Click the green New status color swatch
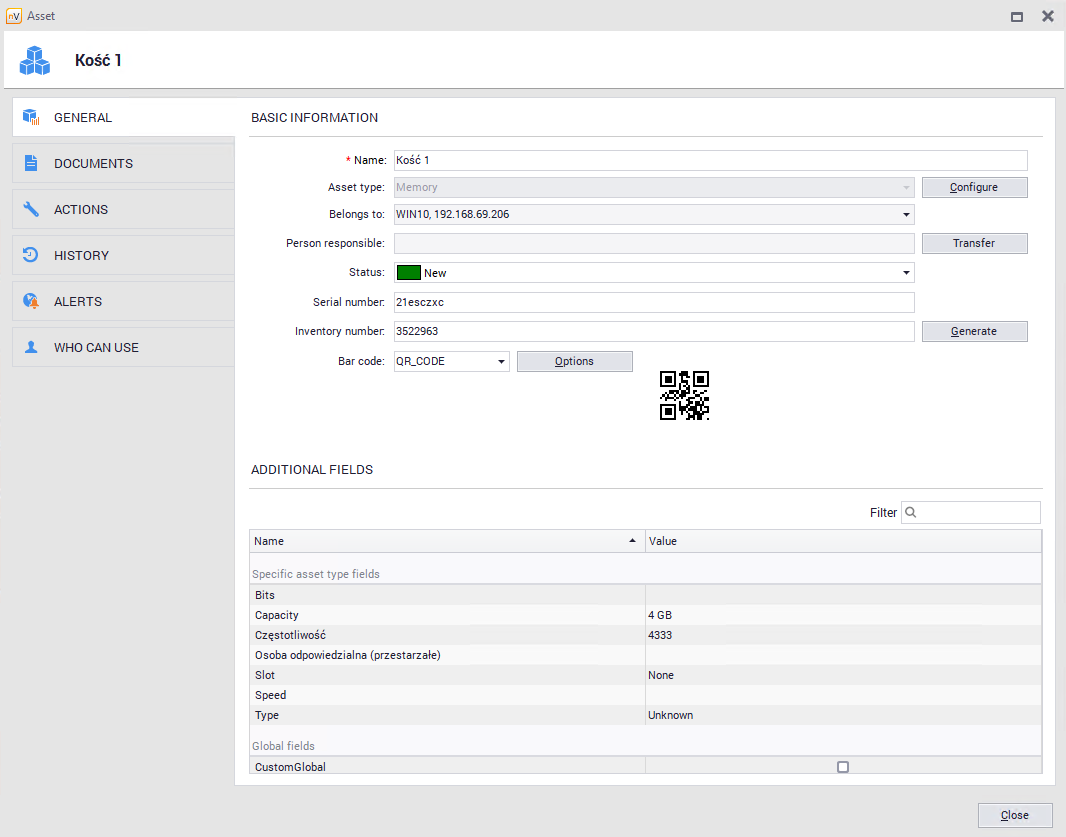 (x=408, y=272)
